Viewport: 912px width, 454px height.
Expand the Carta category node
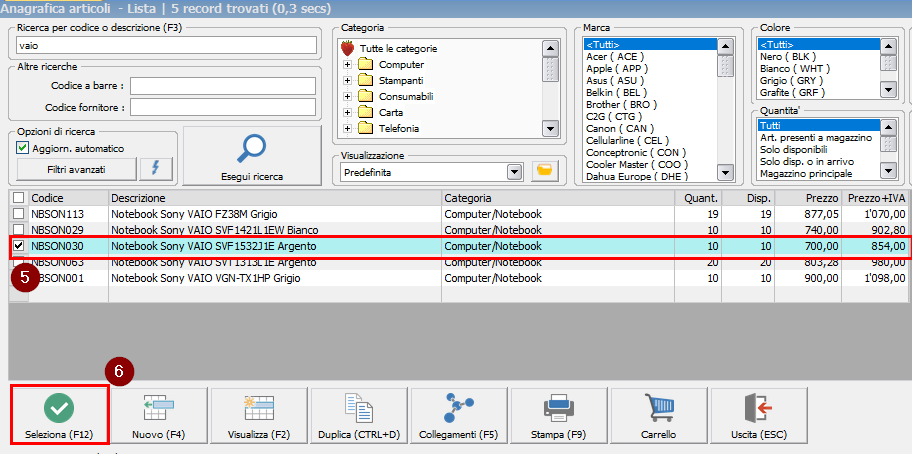347,112
